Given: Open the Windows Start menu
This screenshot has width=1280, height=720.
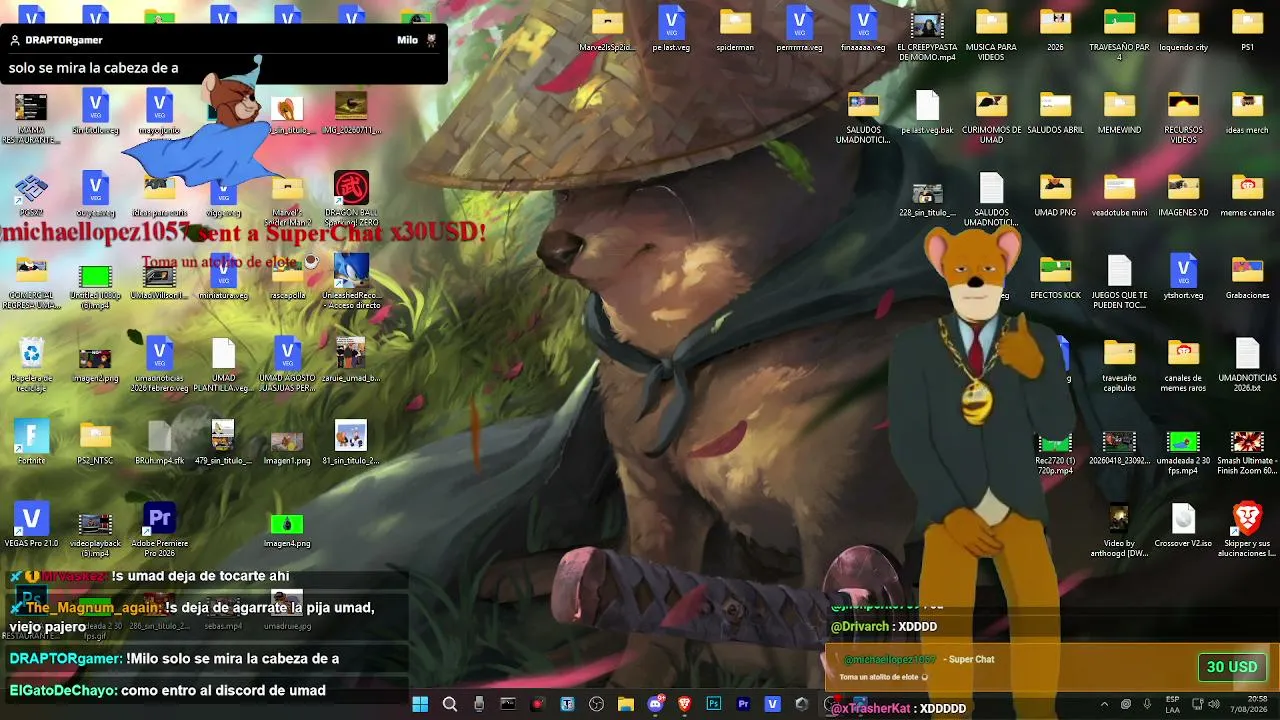Looking at the screenshot, I should [x=420, y=704].
